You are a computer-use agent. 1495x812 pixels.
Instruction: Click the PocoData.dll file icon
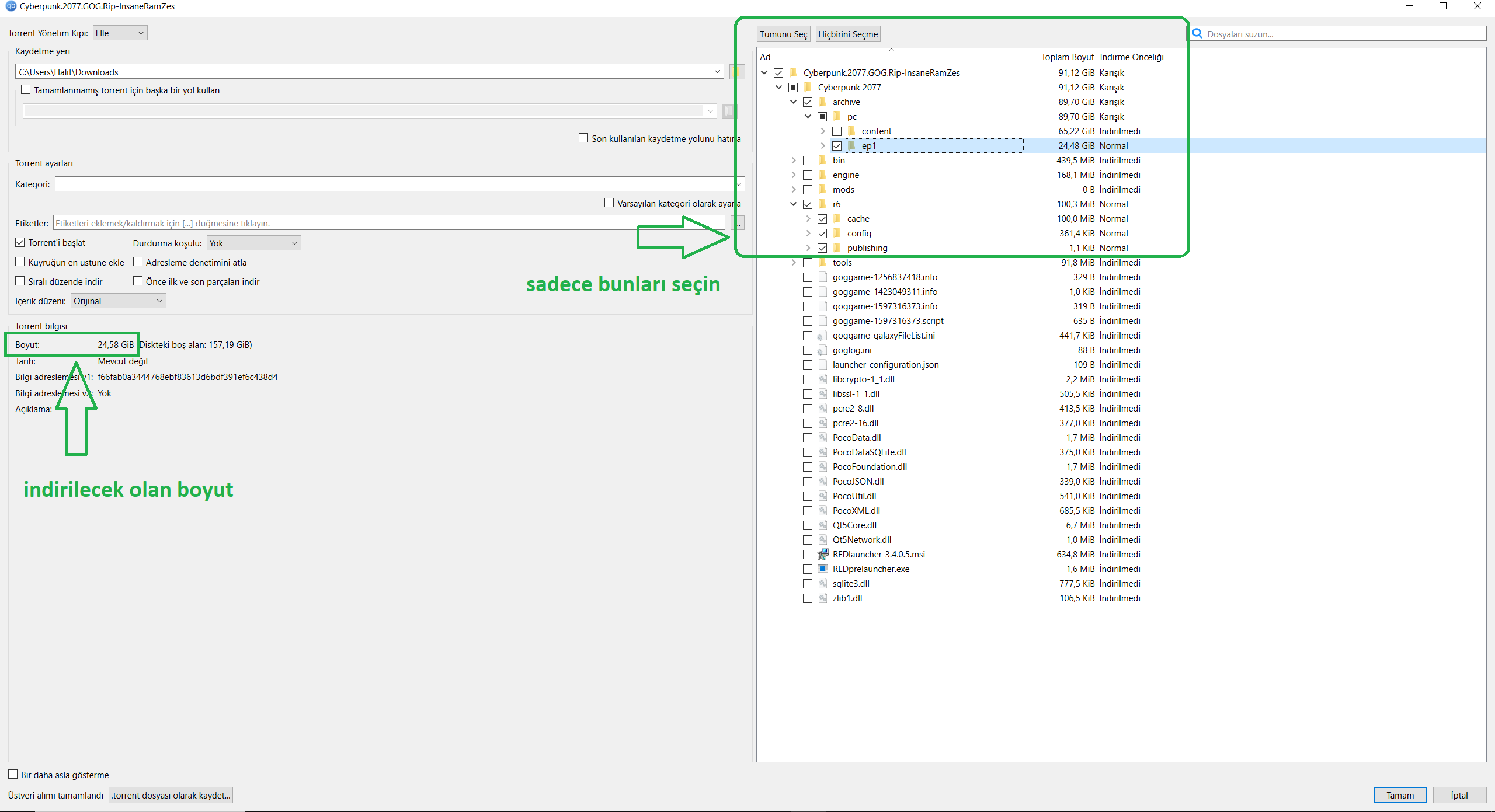point(823,437)
